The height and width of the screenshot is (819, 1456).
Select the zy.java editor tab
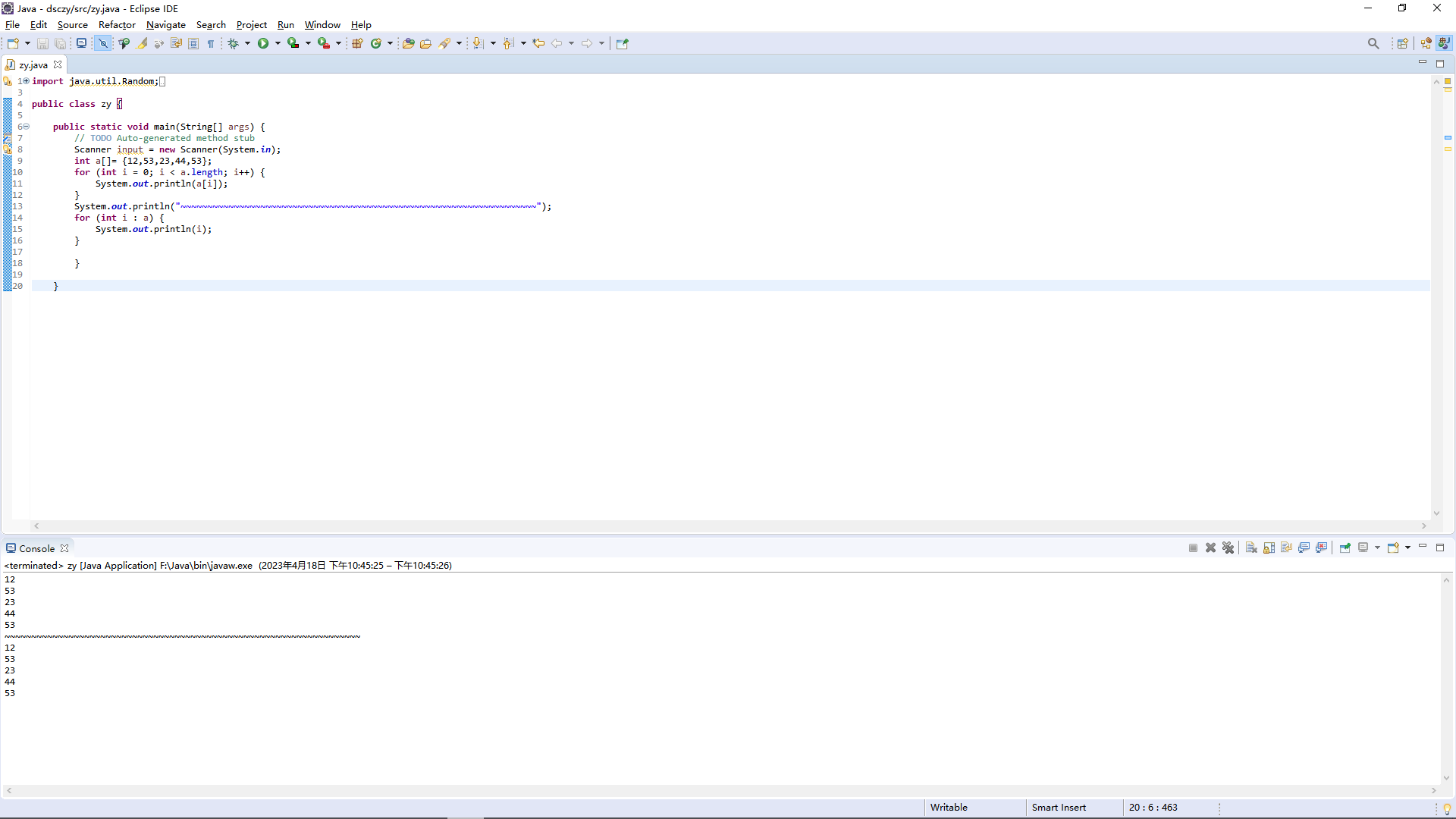pyautogui.click(x=33, y=64)
